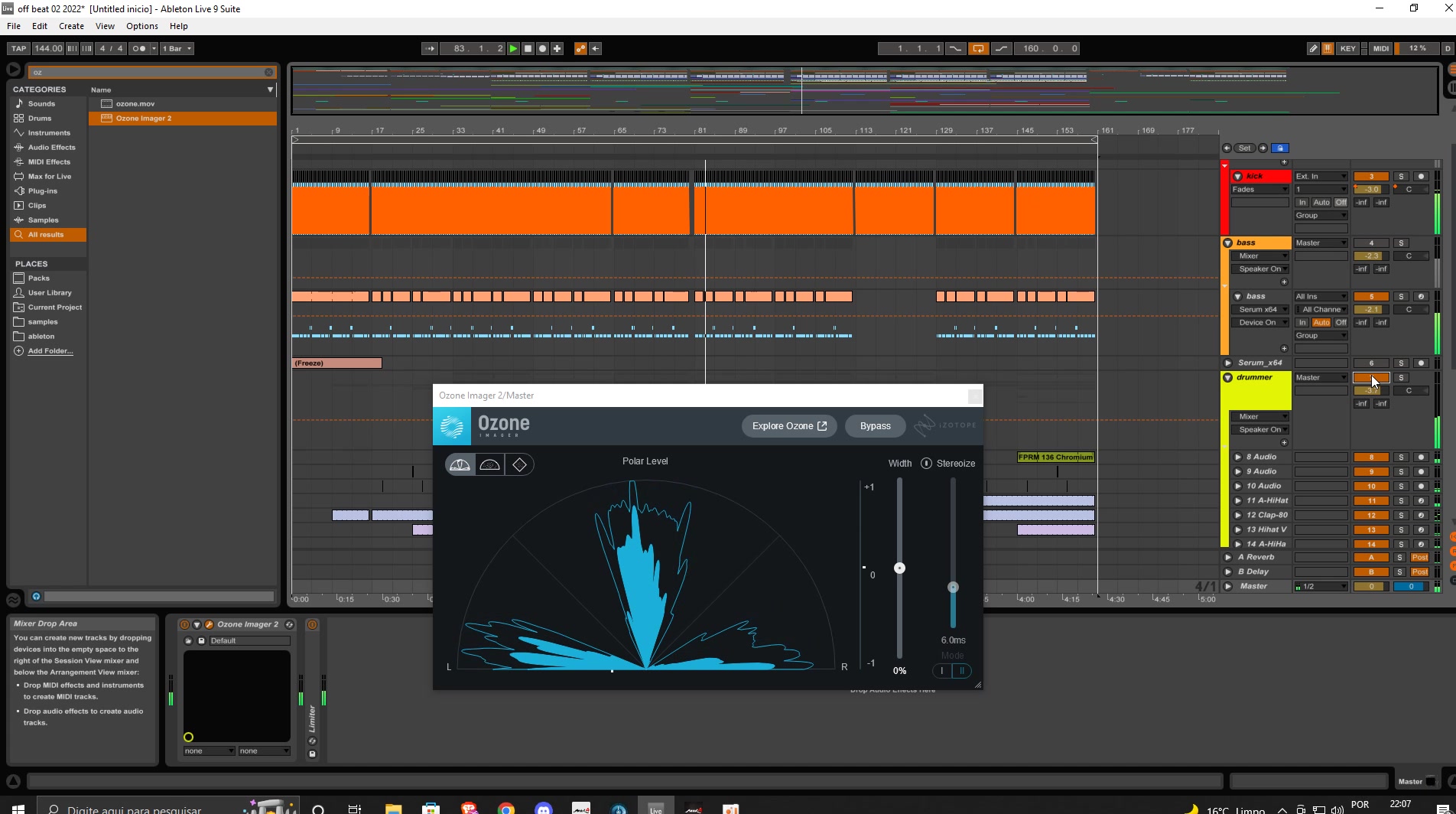Open Chrome from the taskbar
This screenshot has height=814, width=1456.
(506, 808)
